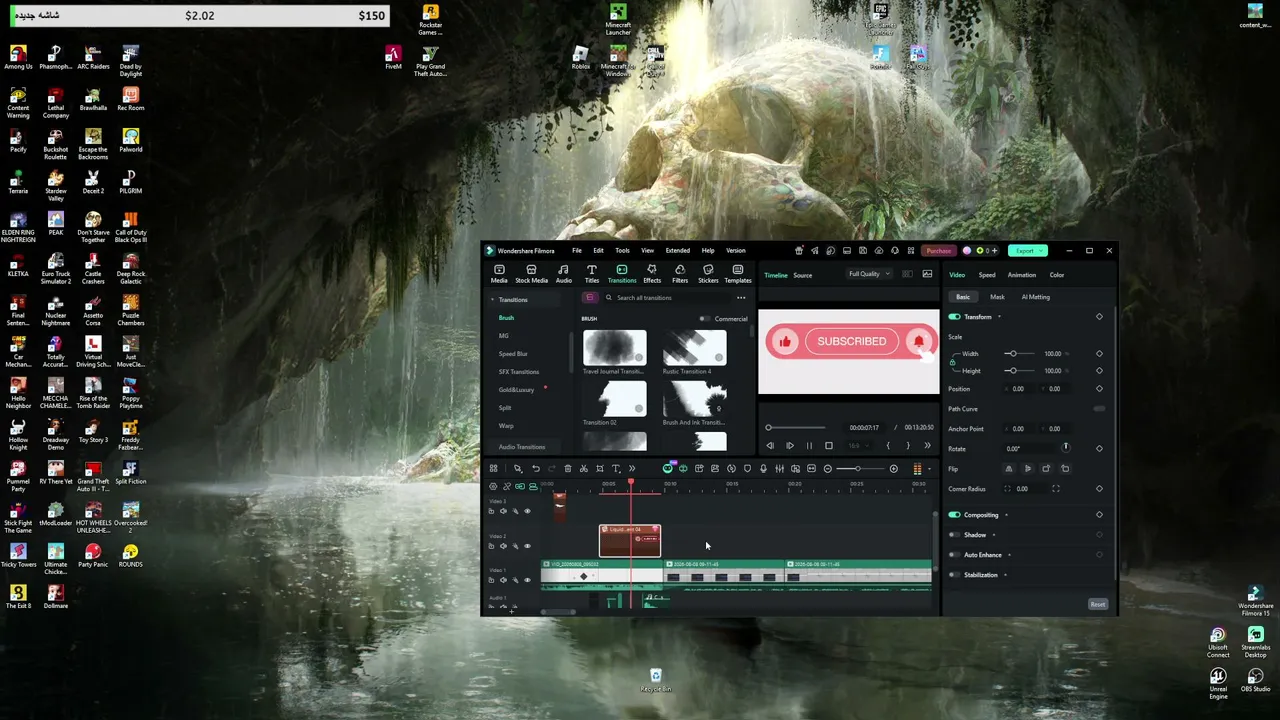
Task: Open the voiceover microphone tool
Action: (763, 469)
